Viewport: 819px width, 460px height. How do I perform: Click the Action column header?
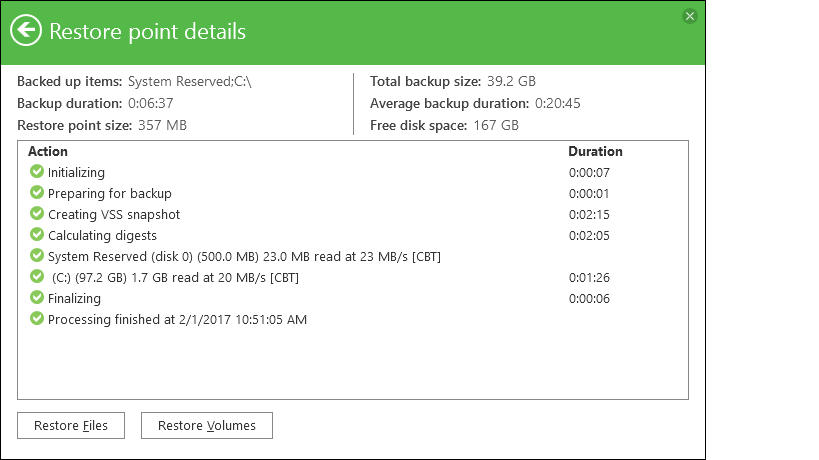pos(48,152)
